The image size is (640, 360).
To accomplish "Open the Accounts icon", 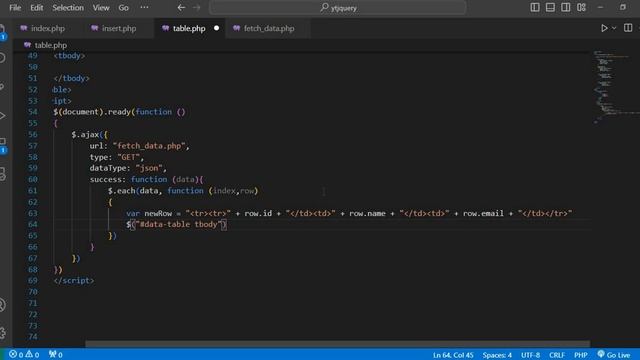I will [x=2, y=305].
